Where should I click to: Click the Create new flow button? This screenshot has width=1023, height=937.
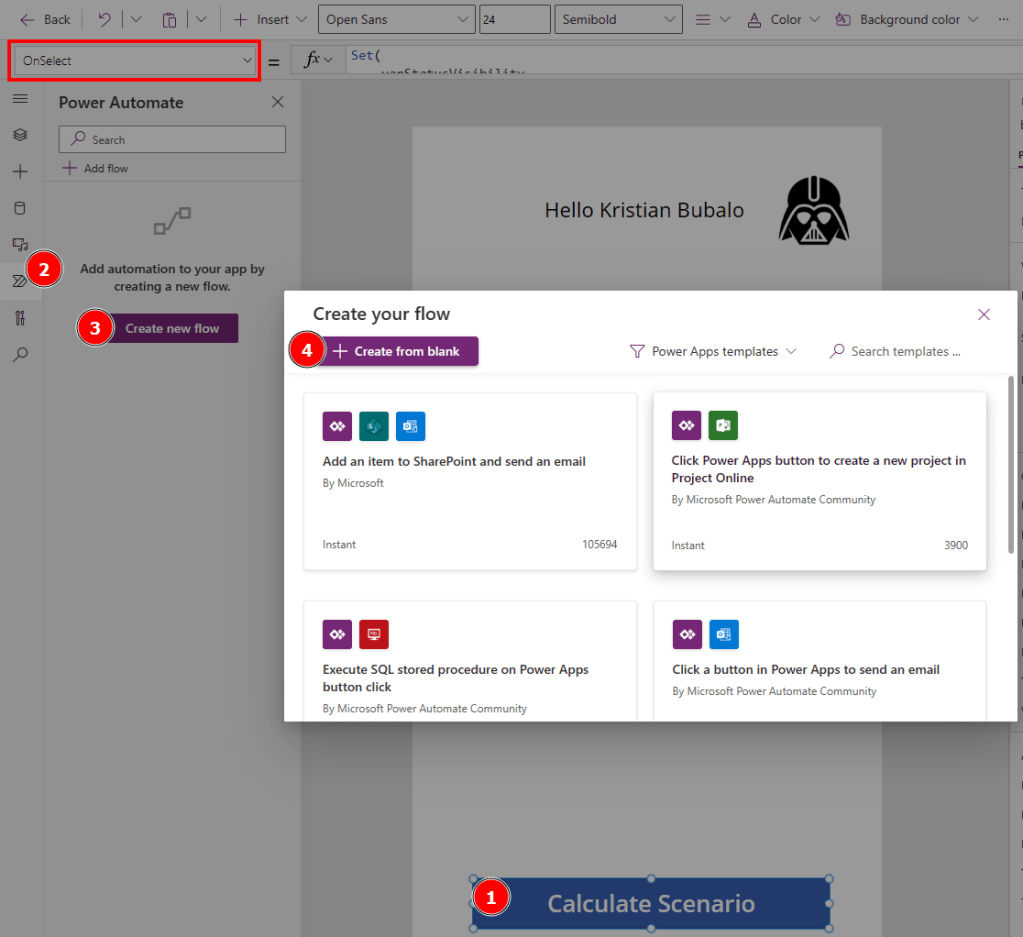tap(172, 328)
